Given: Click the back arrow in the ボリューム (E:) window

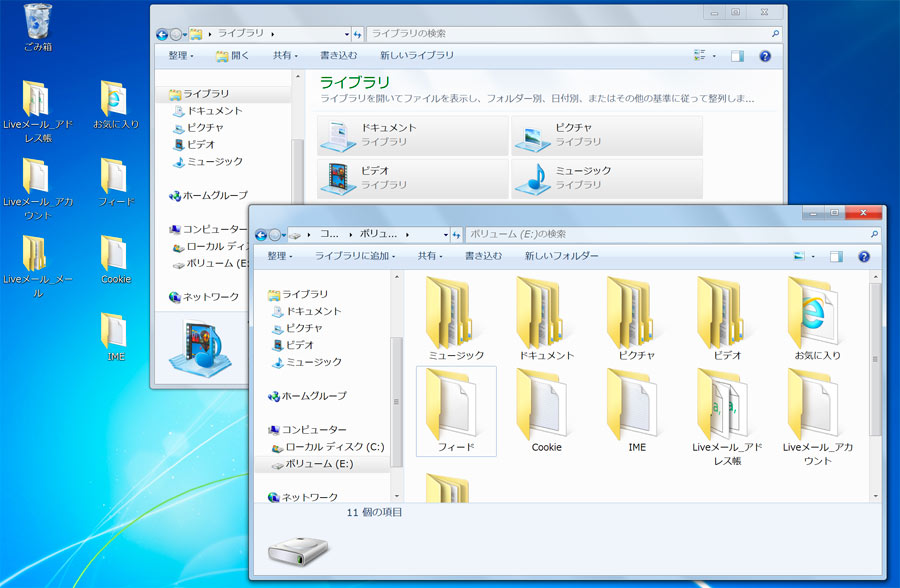Looking at the screenshot, I should point(261,235).
